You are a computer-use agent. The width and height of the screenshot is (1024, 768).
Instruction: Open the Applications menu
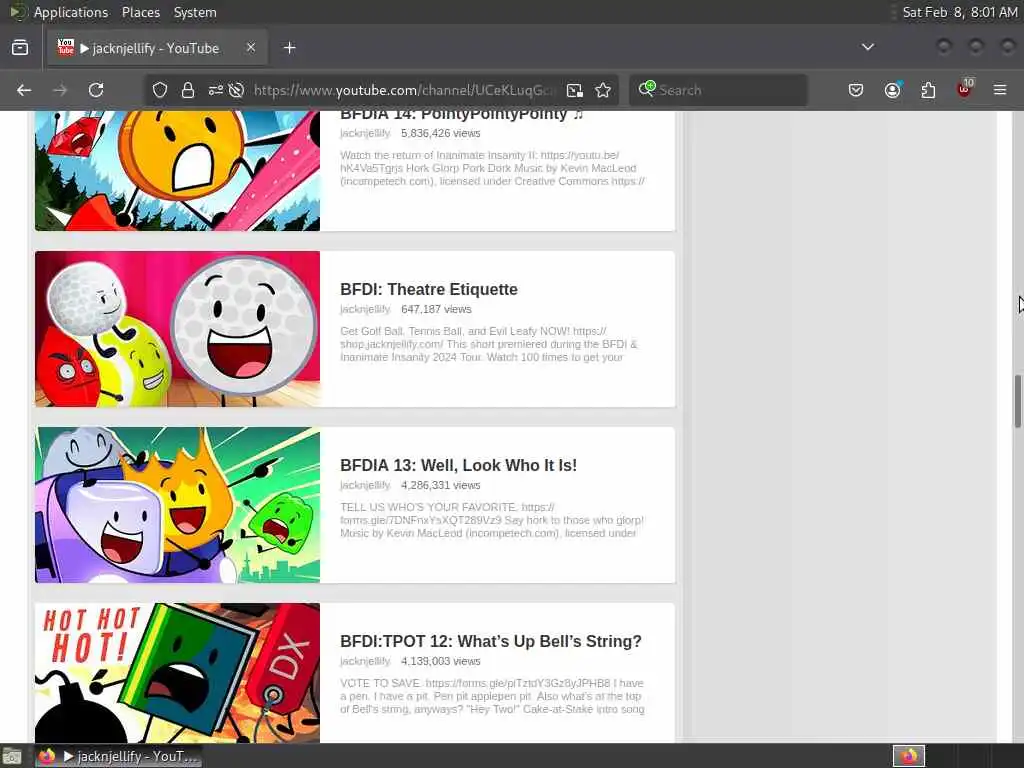pyautogui.click(x=71, y=12)
